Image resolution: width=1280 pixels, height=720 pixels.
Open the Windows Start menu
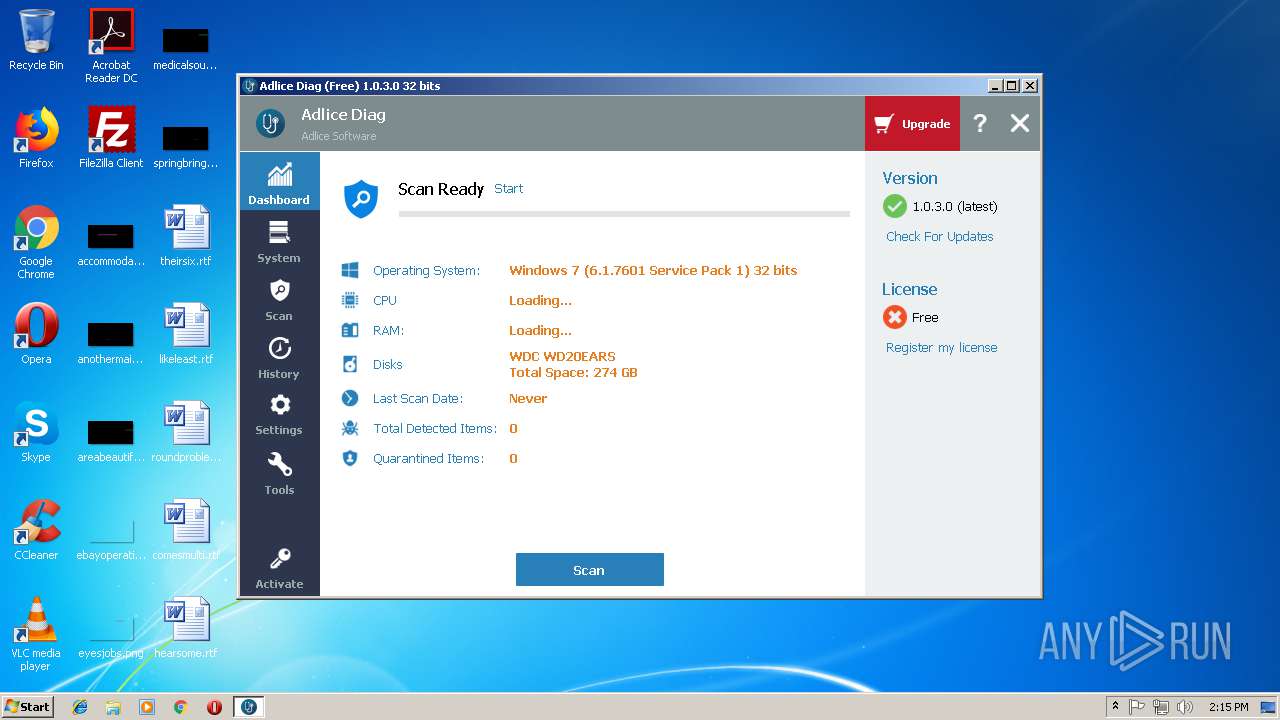tap(27, 706)
